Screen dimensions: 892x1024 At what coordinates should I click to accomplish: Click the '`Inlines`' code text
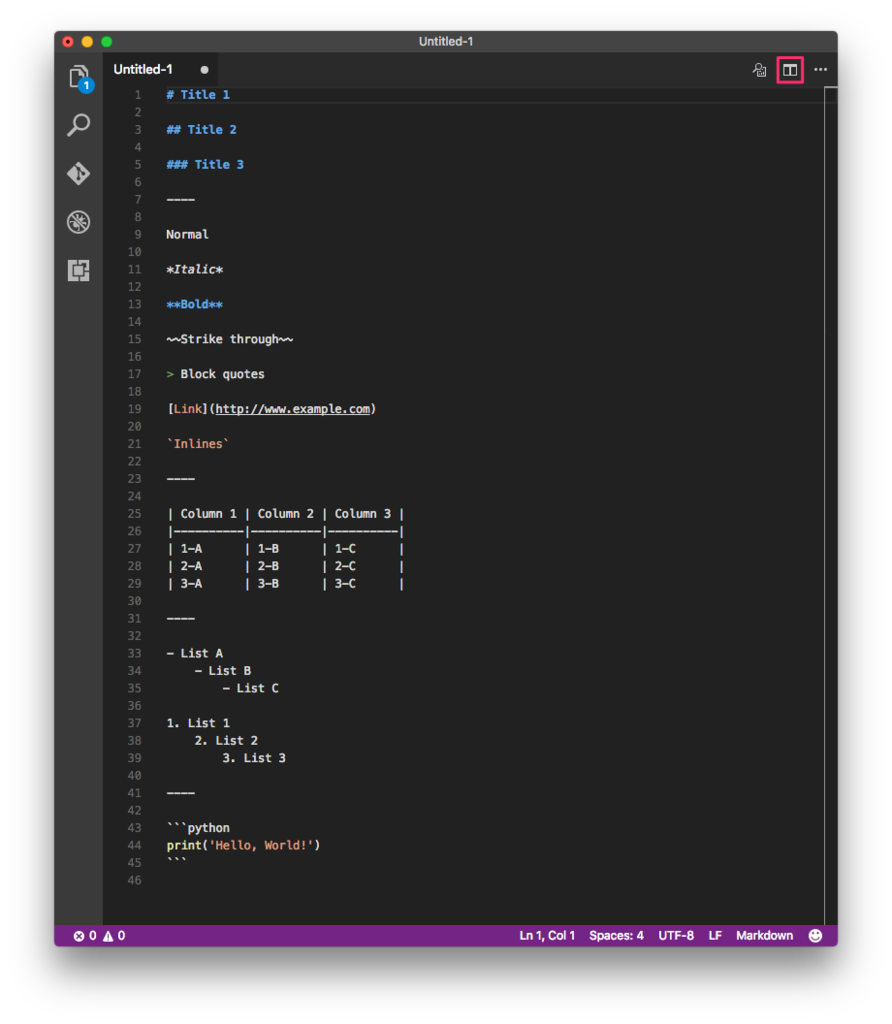pos(198,444)
